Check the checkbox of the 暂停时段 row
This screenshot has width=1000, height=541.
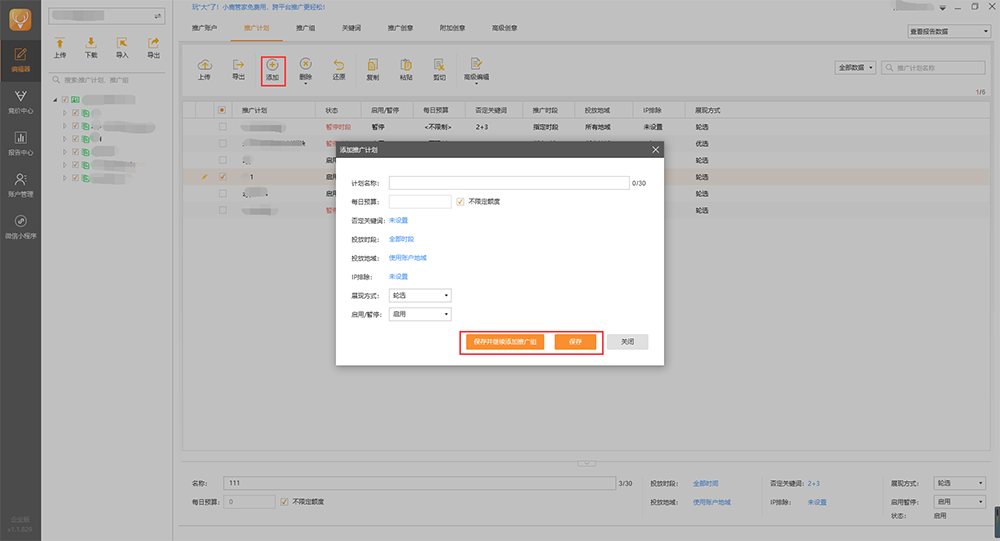pyautogui.click(x=223, y=127)
